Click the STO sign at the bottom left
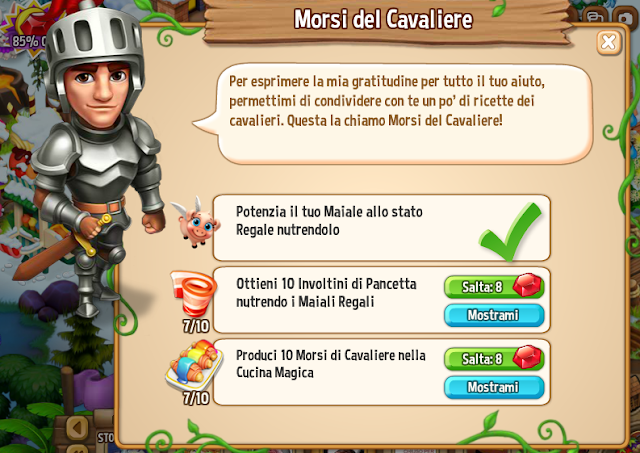 point(106,437)
